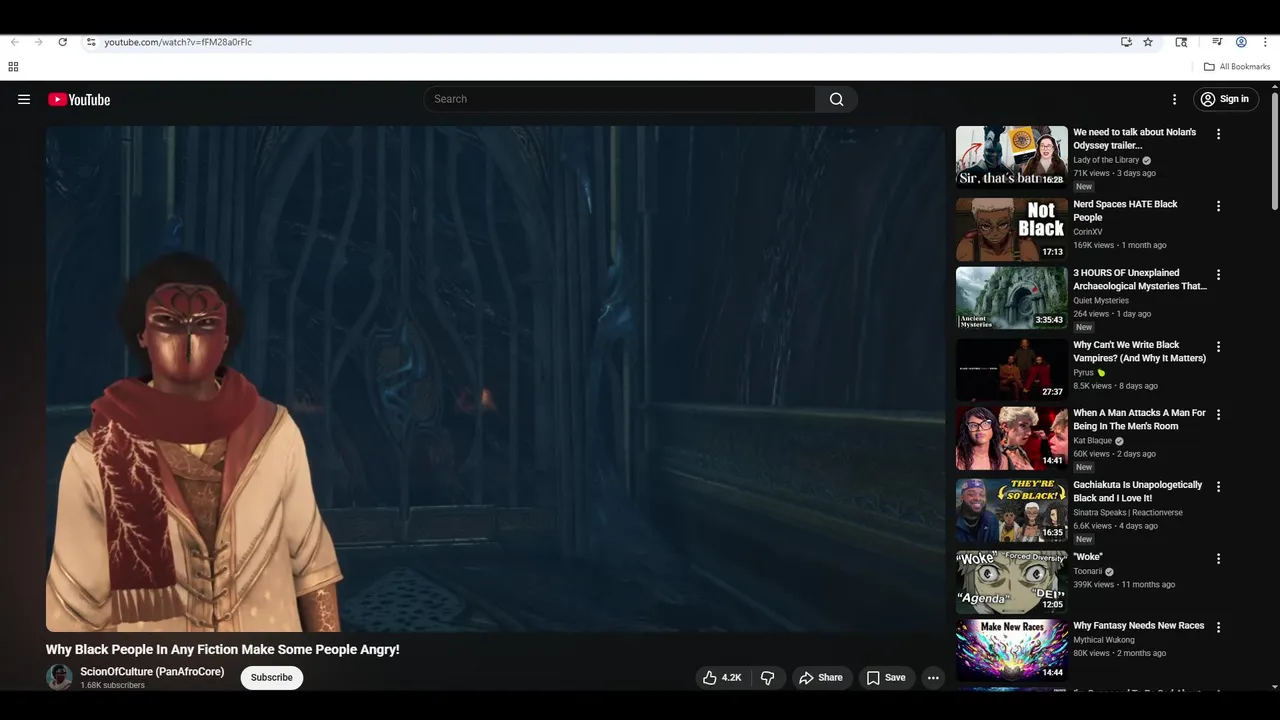Open options for 3 HOURS Archaeological Mysteries video
This screenshot has width=1280, height=720.
tap(1218, 274)
